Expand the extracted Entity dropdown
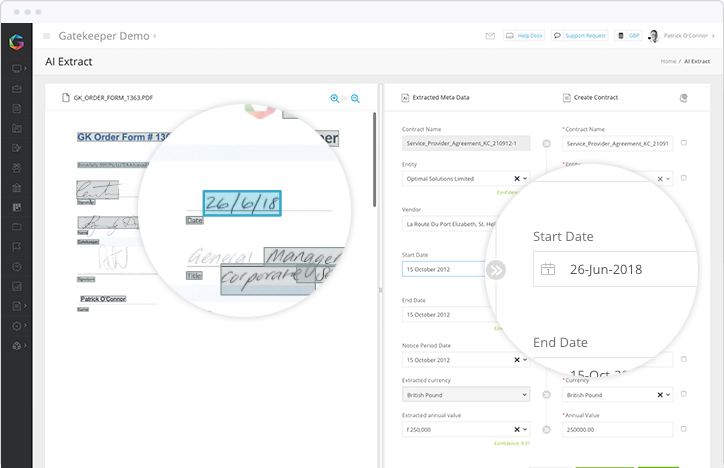The height and width of the screenshot is (468, 724). [526, 179]
